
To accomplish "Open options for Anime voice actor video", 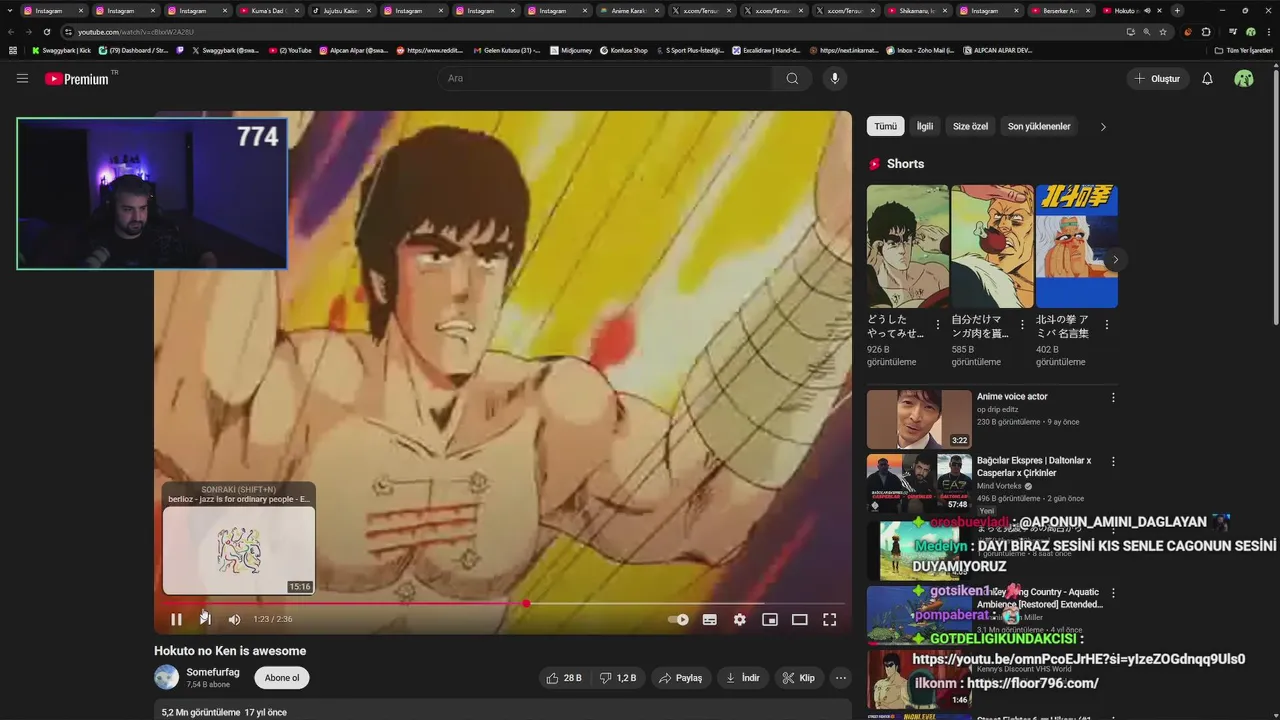I will point(1113,397).
